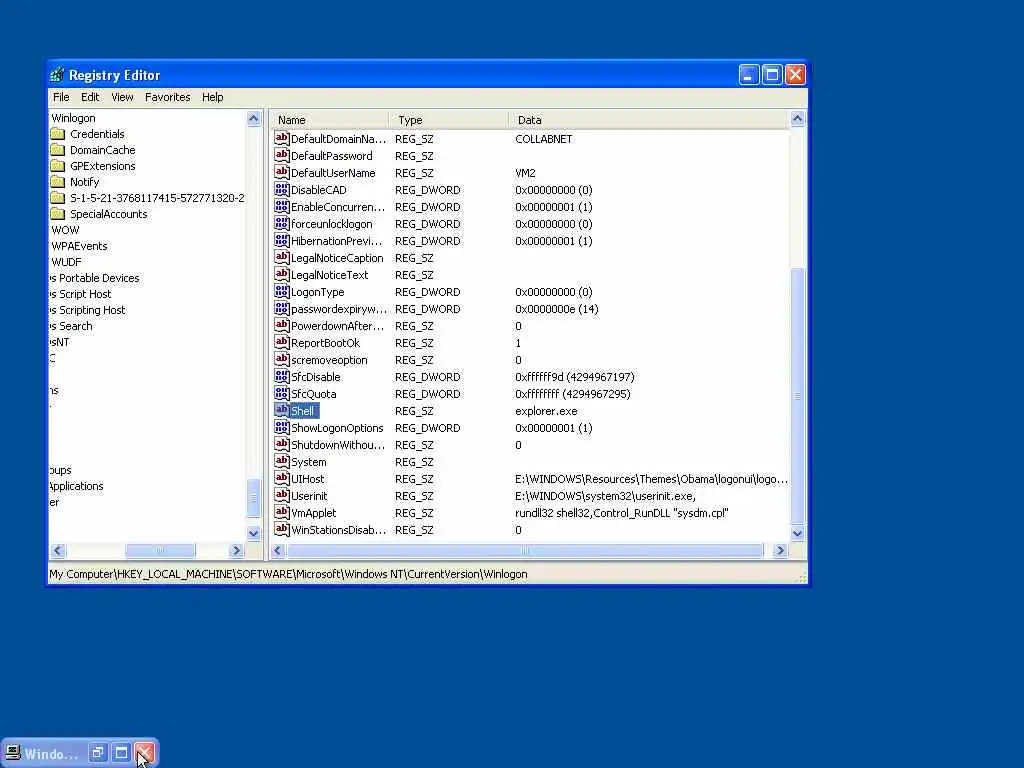Select the UIHost value name
This screenshot has height=768, width=1024.
pos(308,479)
